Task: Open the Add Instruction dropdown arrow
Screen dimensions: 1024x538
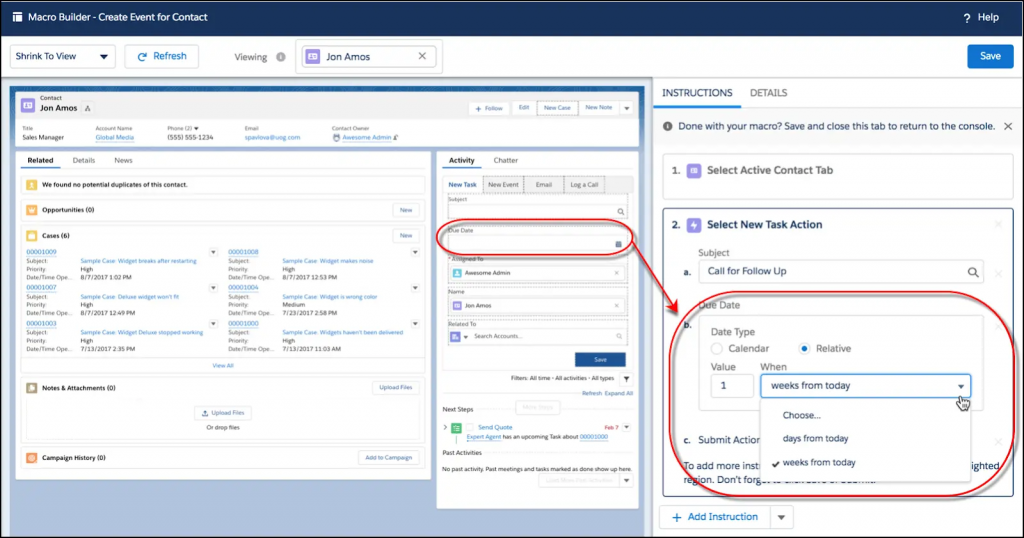Action: tap(781, 517)
